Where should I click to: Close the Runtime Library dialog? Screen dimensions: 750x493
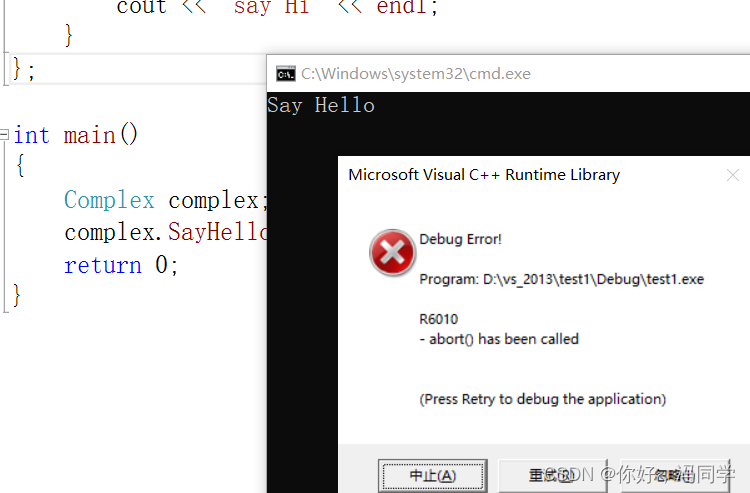(x=732, y=175)
